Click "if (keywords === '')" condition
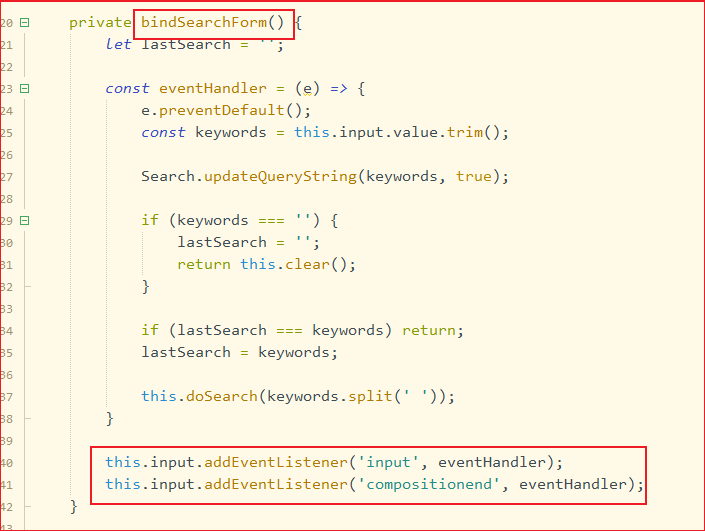The image size is (705, 531). (231, 221)
